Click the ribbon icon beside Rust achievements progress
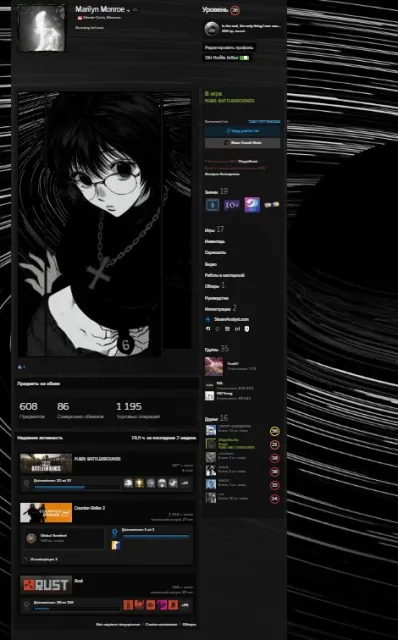The height and width of the screenshot is (640, 398). point(27,605)
